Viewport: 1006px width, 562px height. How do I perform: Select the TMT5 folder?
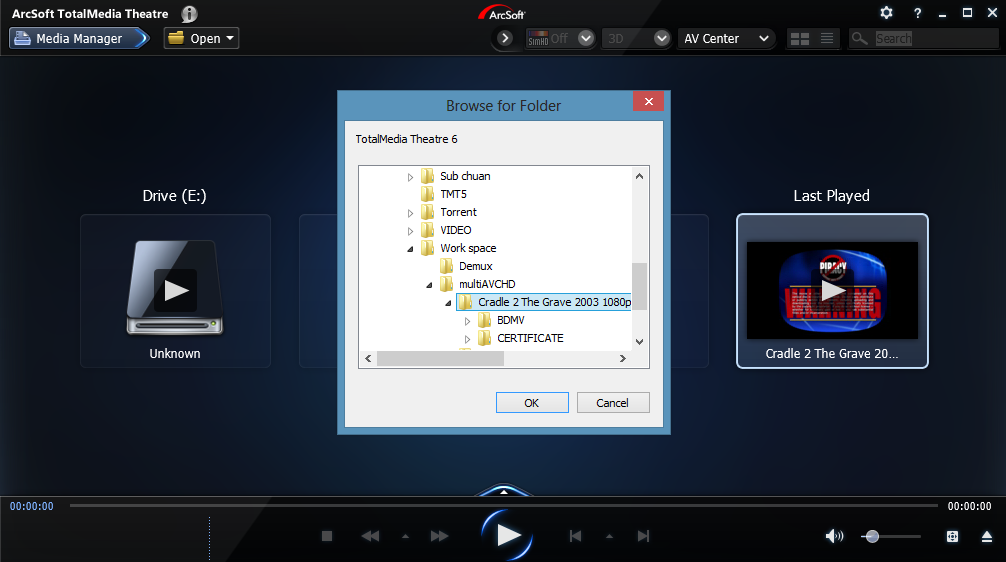pyautogui.click(x=453, y=194)
